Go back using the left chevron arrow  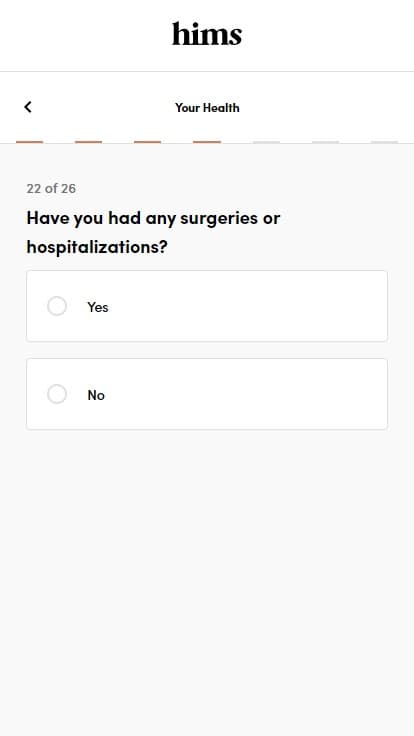click(28, 107)
